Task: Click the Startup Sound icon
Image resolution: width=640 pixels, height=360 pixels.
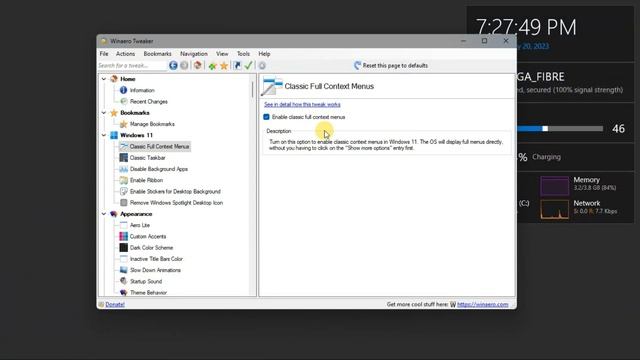Action: tap(124, 281)
